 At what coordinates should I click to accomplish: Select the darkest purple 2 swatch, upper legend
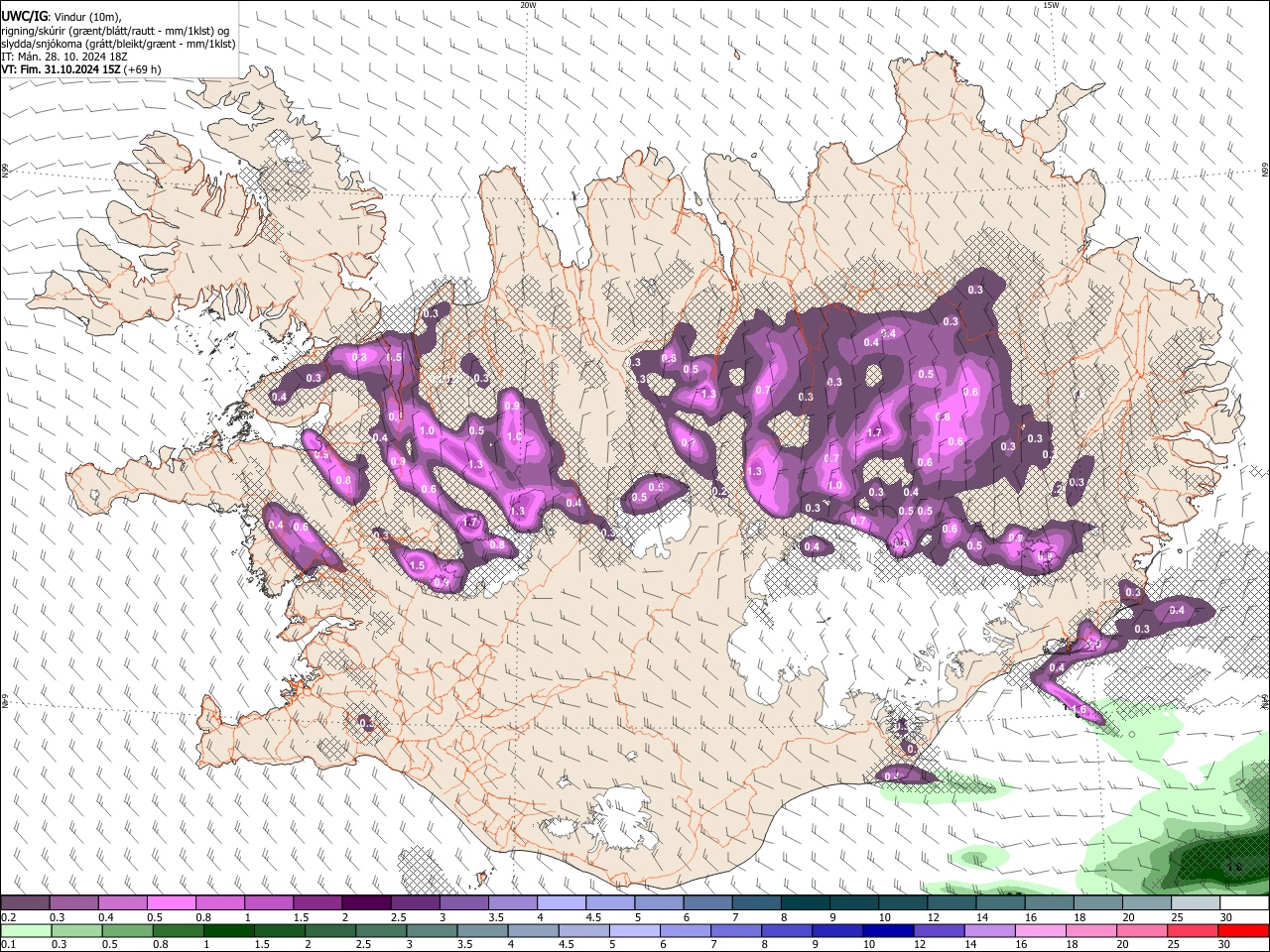click(366, 903)
